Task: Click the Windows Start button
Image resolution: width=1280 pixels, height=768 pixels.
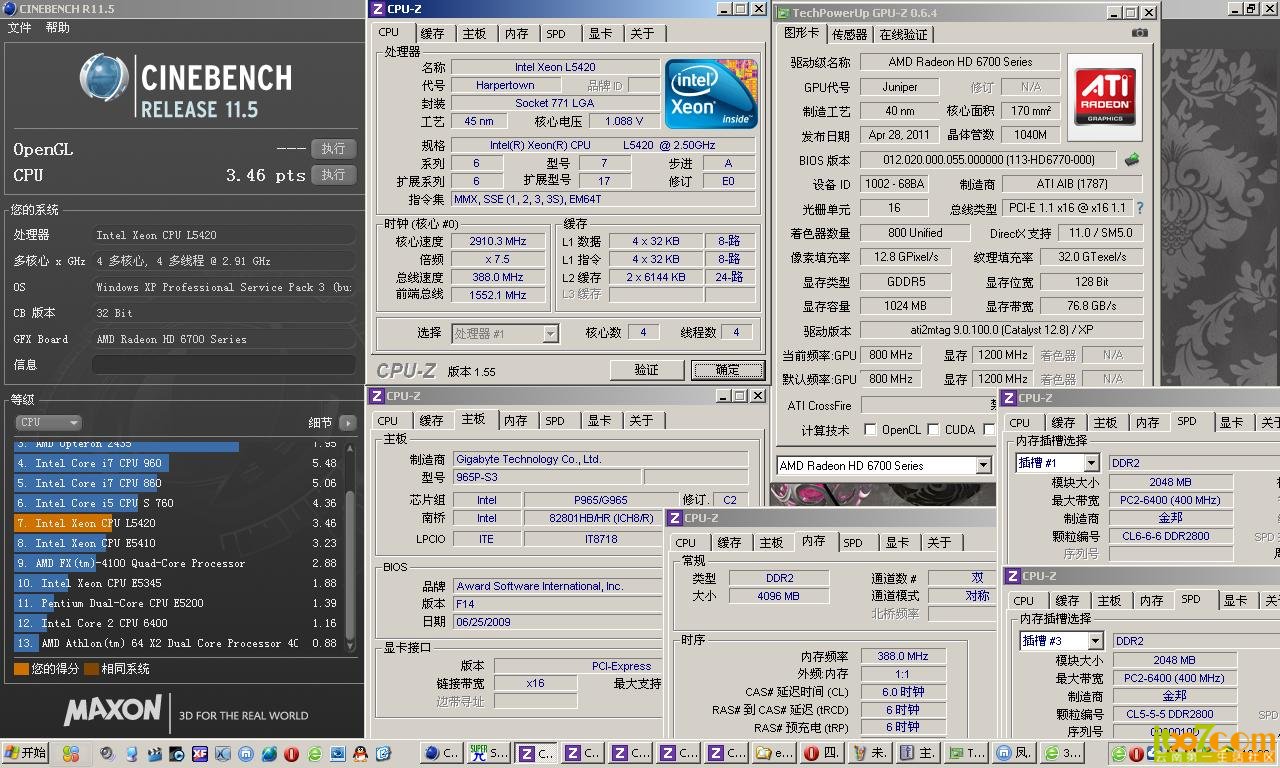Action: [26, 753]
